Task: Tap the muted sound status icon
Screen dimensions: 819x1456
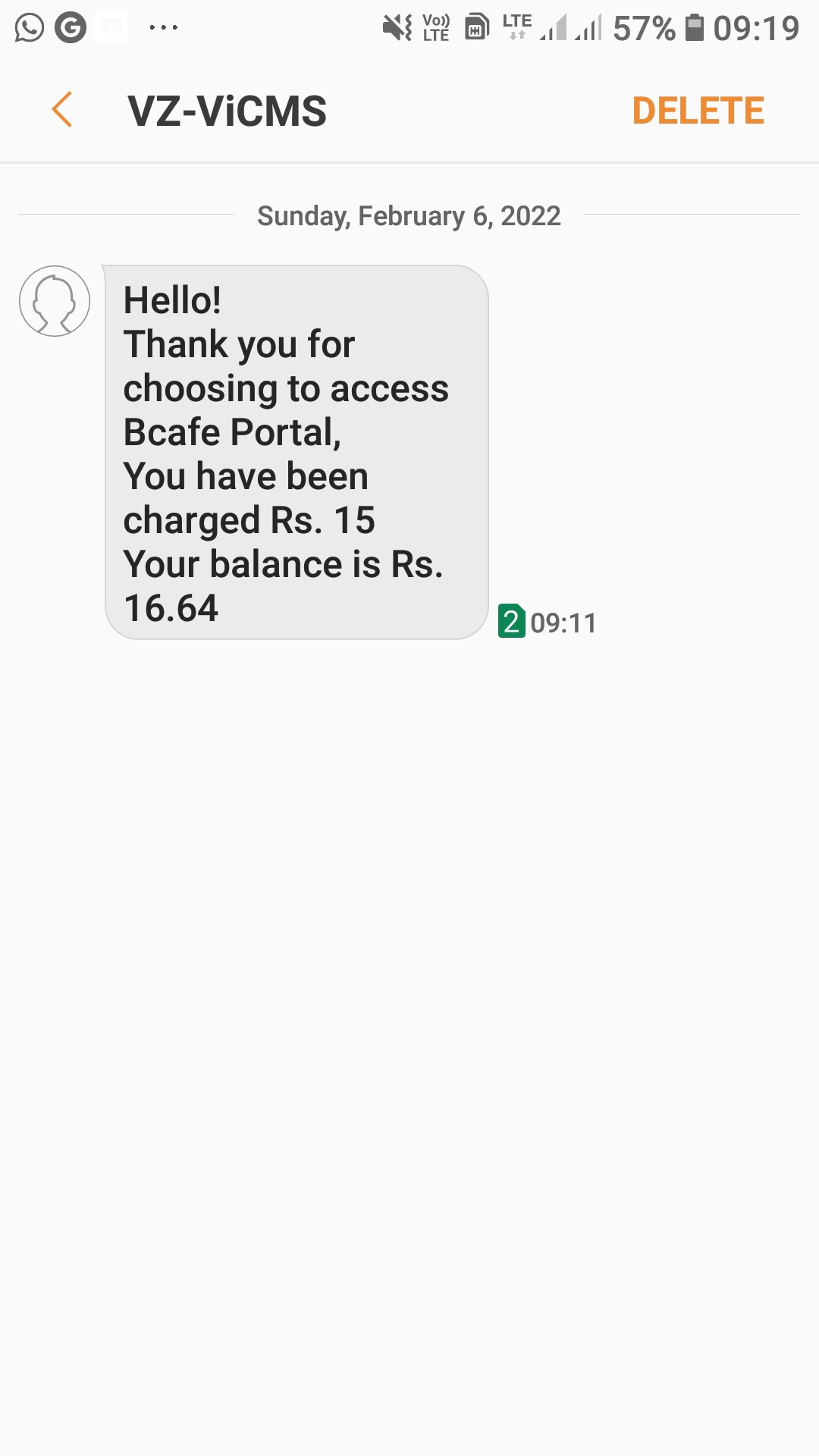Action: coord(397,28)
